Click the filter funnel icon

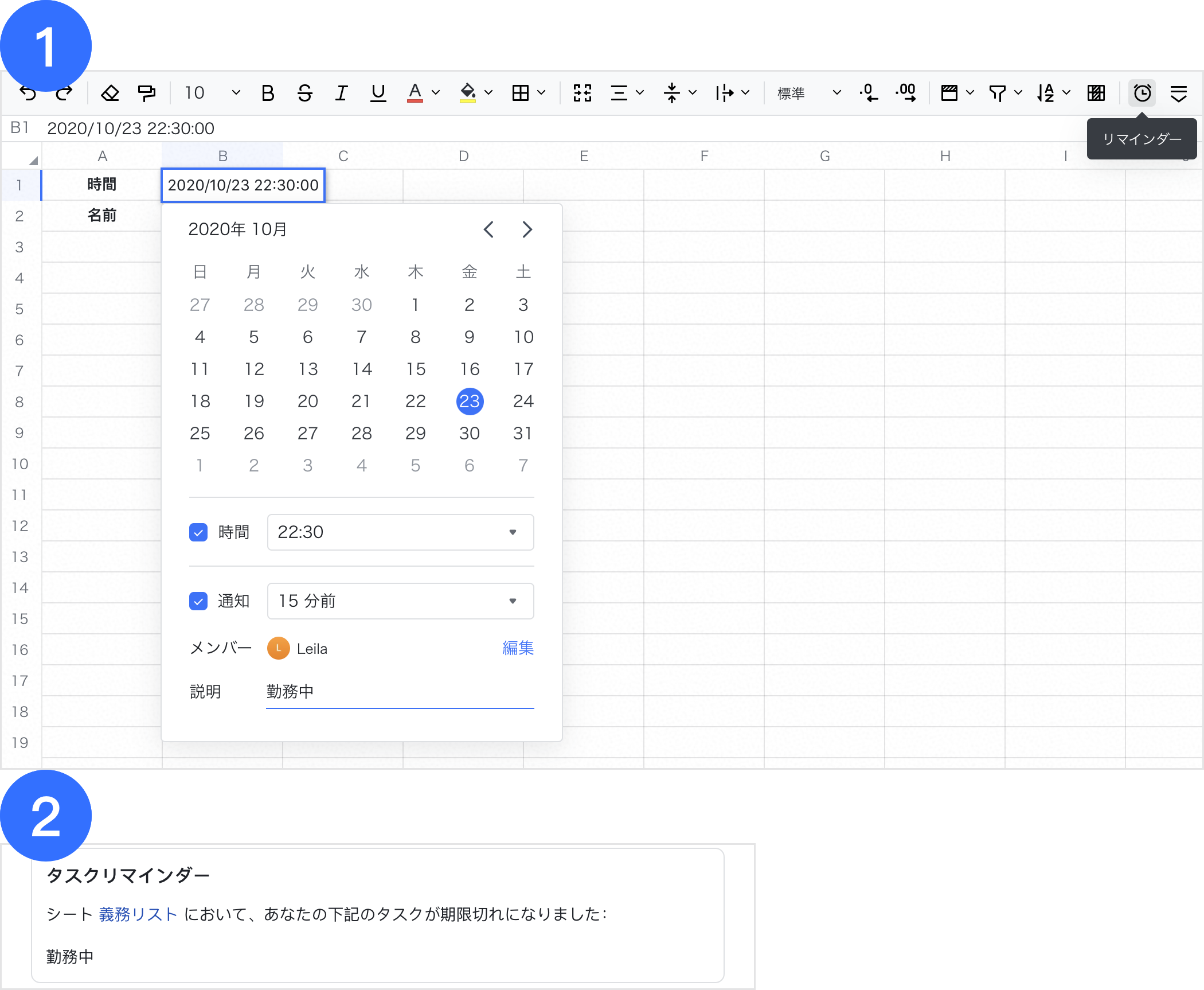(x=998, y=93)
